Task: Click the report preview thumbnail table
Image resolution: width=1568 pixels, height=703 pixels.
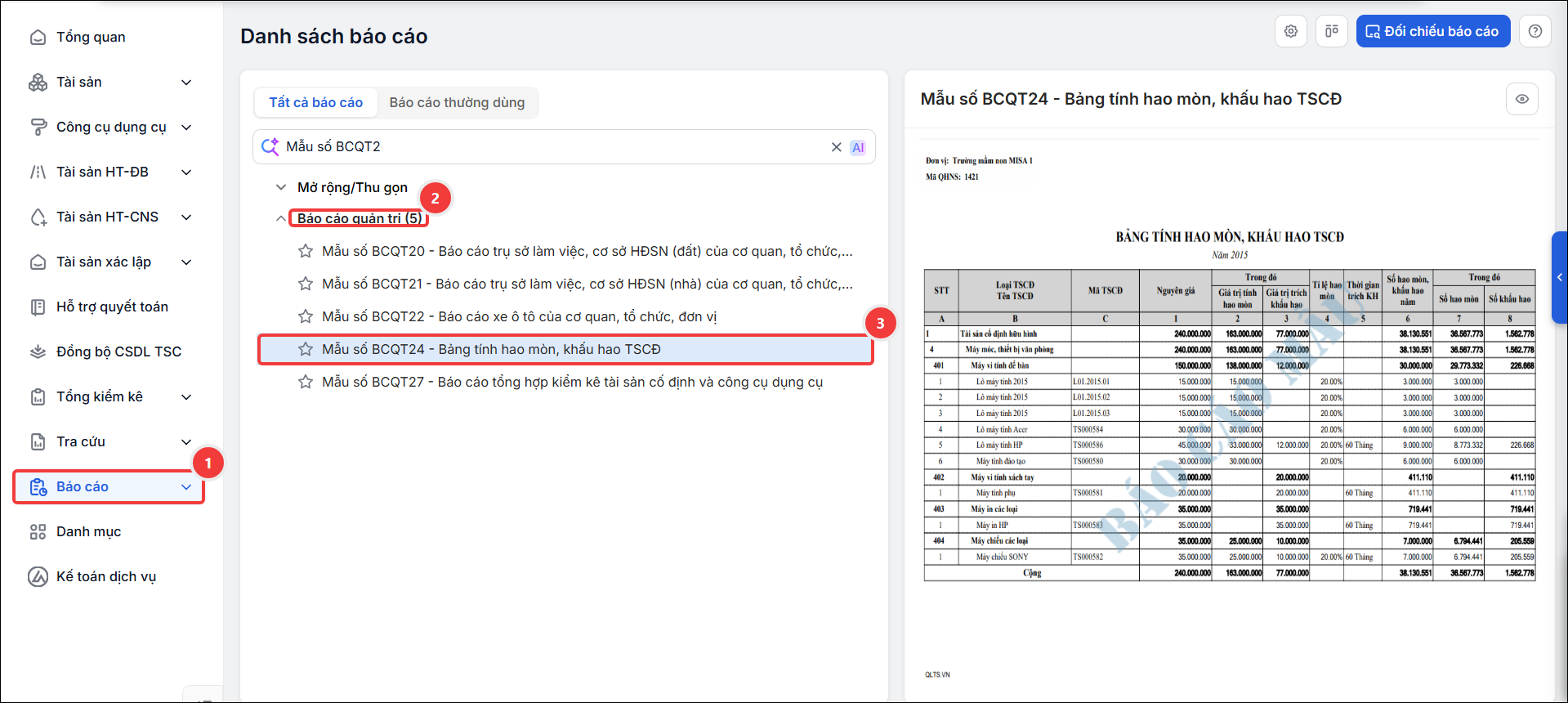Action: click(x=1230, y=425)
